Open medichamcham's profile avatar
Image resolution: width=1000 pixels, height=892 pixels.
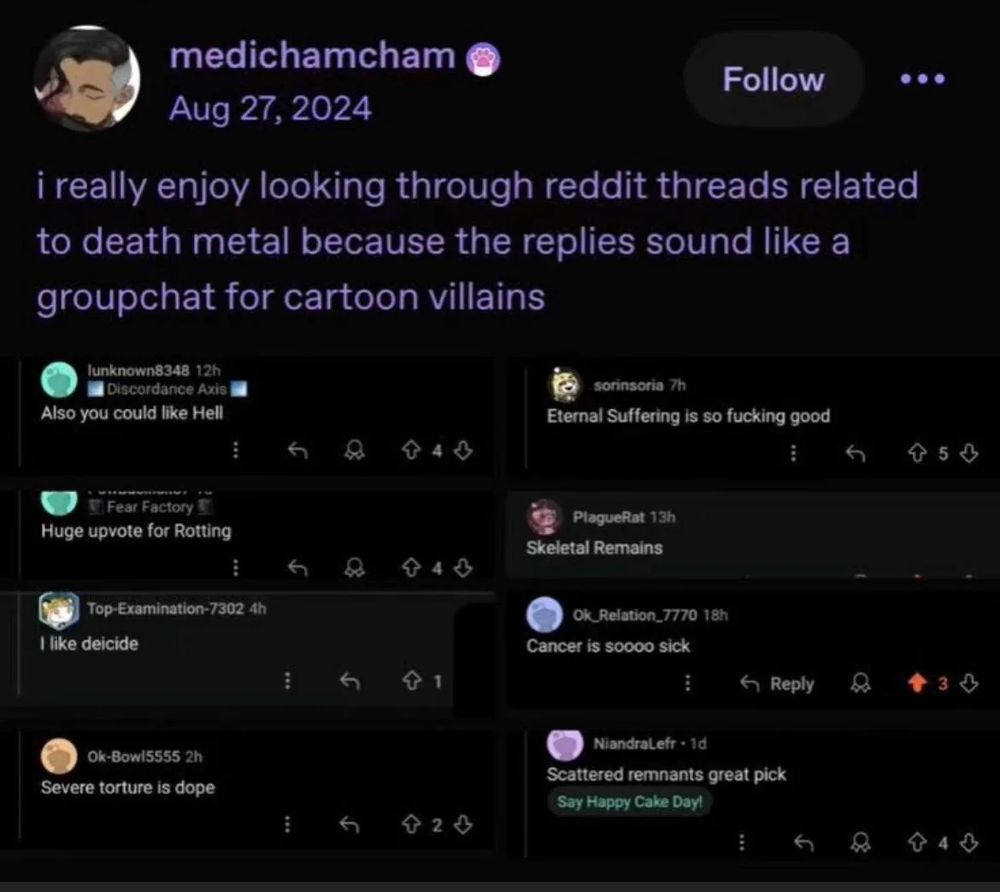(87, 80)
